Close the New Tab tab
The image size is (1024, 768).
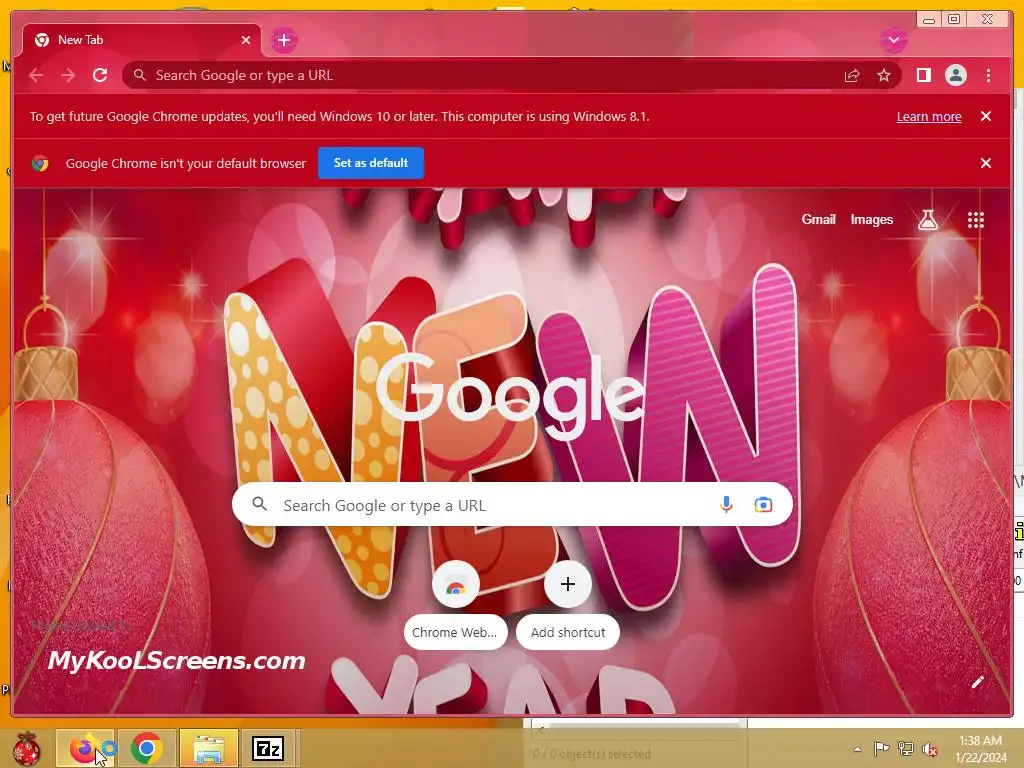click(246, 40)
